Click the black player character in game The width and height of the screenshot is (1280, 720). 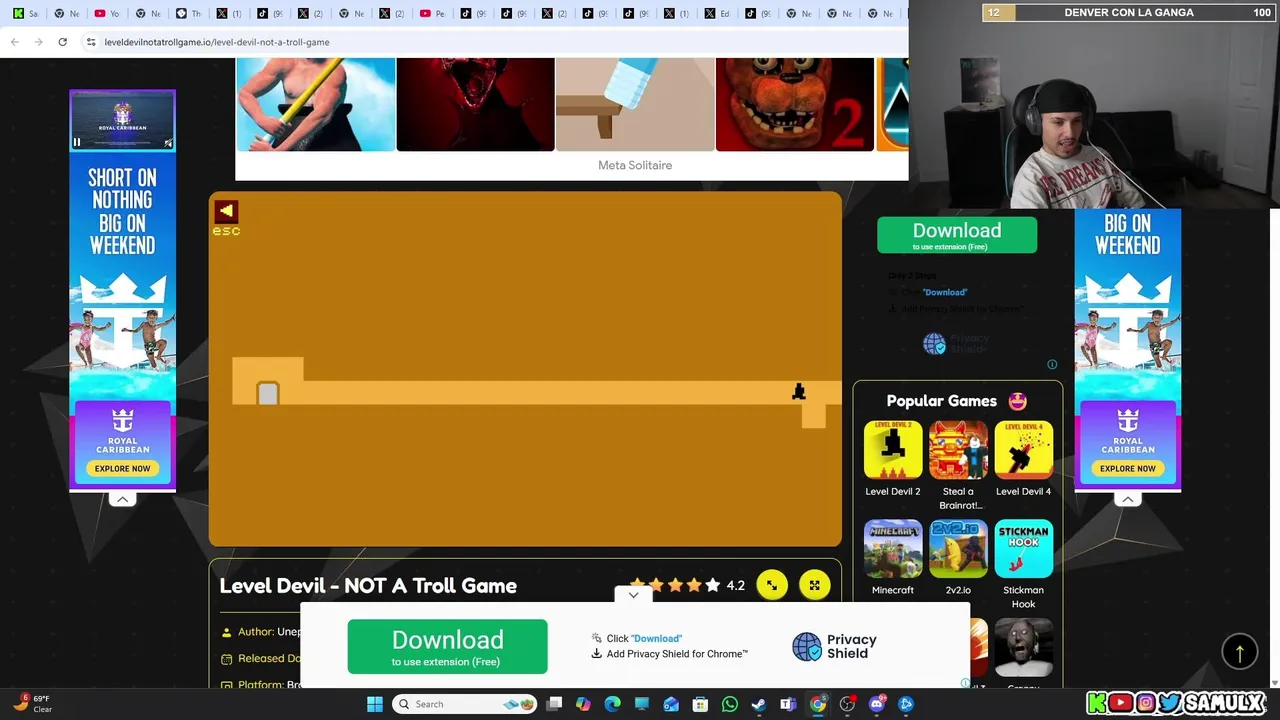click(x=799, y=392)
